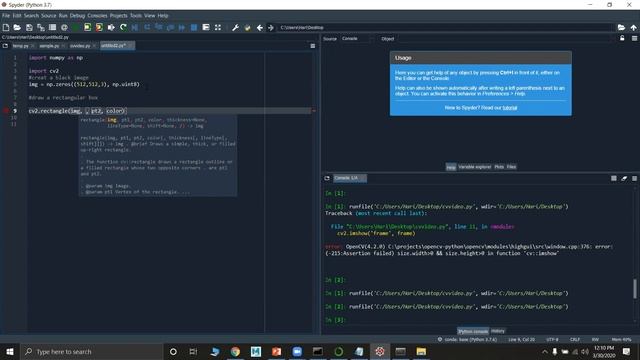Browse for a working directory
640x360 pixels.
point(621,27)
